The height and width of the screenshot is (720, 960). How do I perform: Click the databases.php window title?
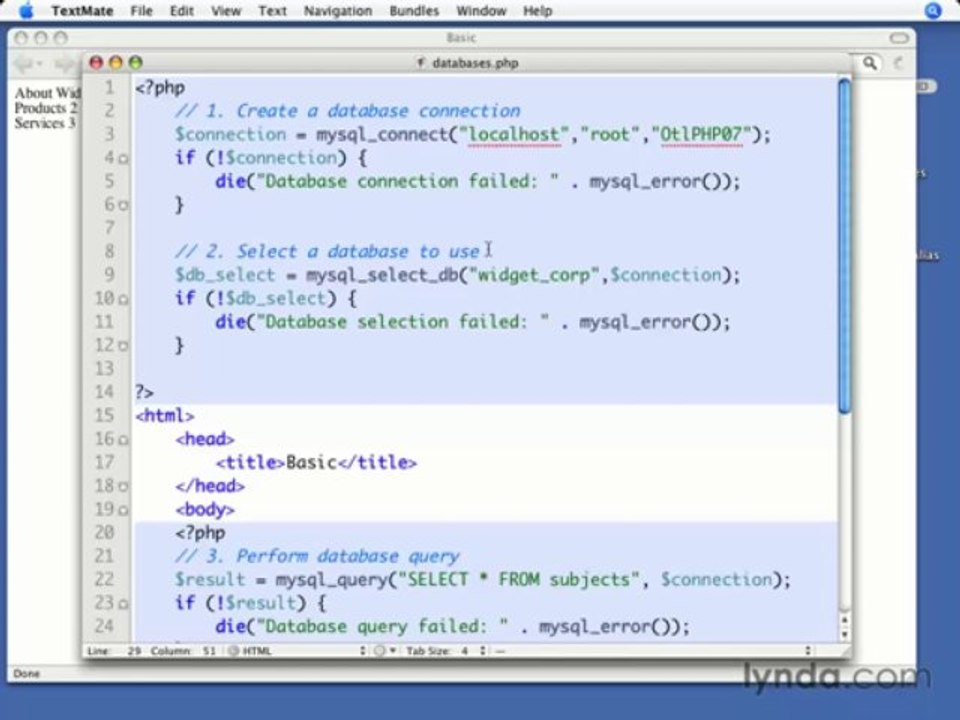pos(475,63)
